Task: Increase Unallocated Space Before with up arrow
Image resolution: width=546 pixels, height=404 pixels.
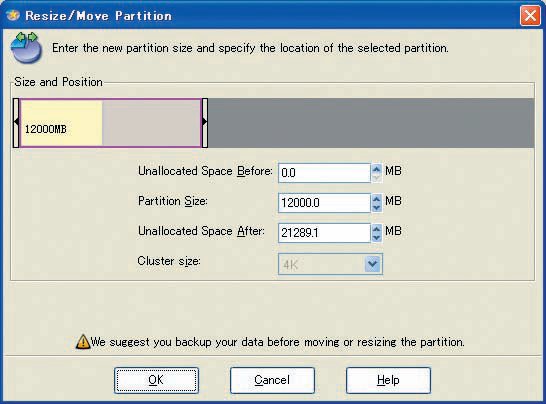Action: [376, 169]
